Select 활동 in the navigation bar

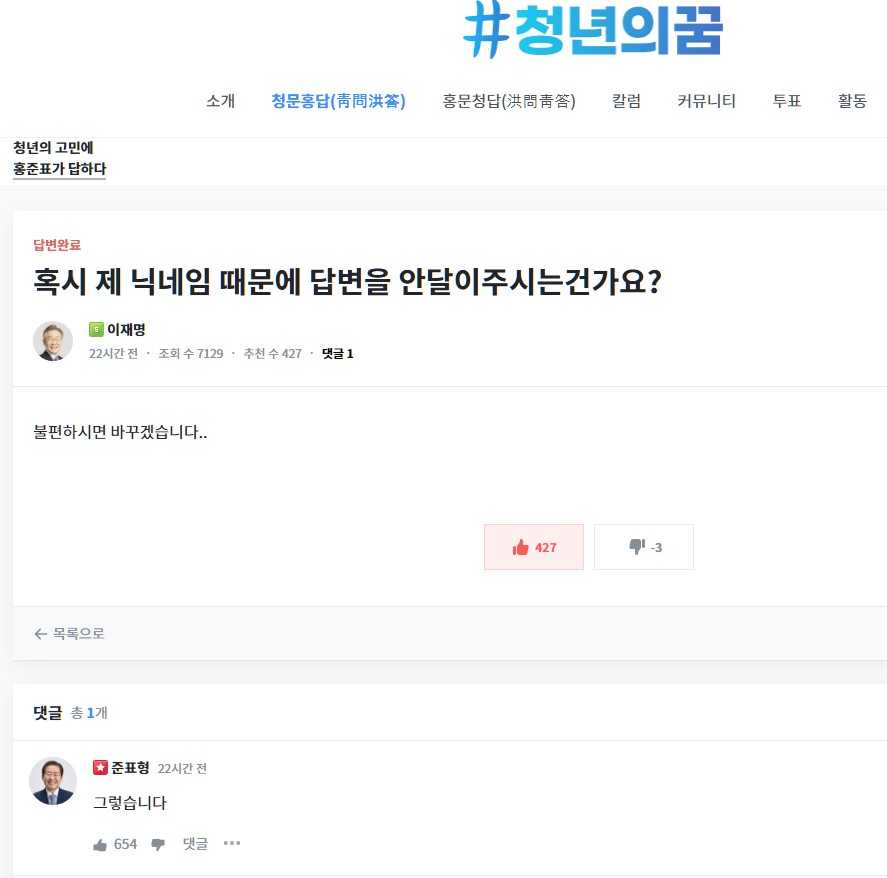coord(852,101)
